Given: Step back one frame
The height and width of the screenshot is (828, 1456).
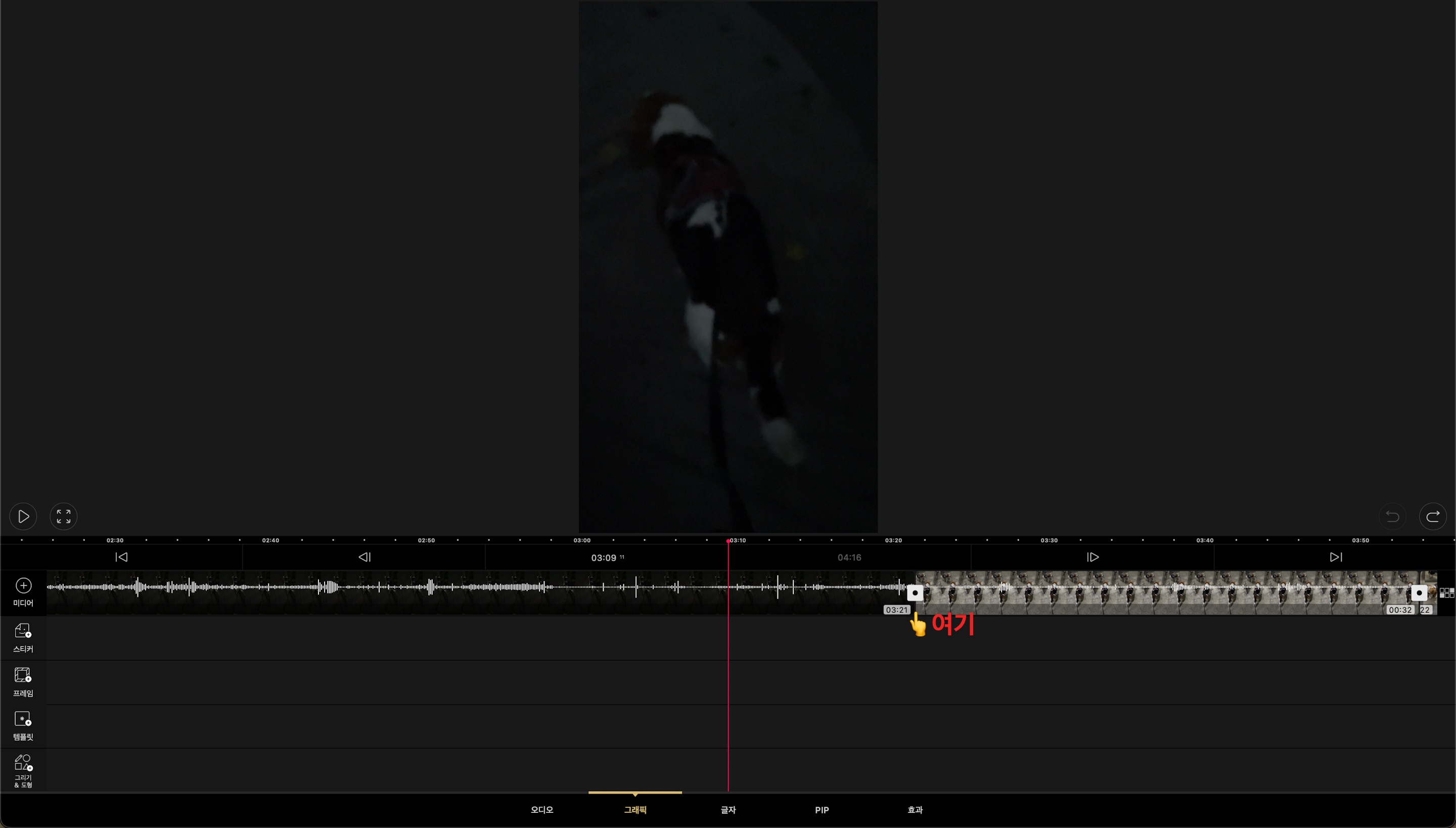Looking at the screenshot, I should pyautogui.click(x=364, y=557).
